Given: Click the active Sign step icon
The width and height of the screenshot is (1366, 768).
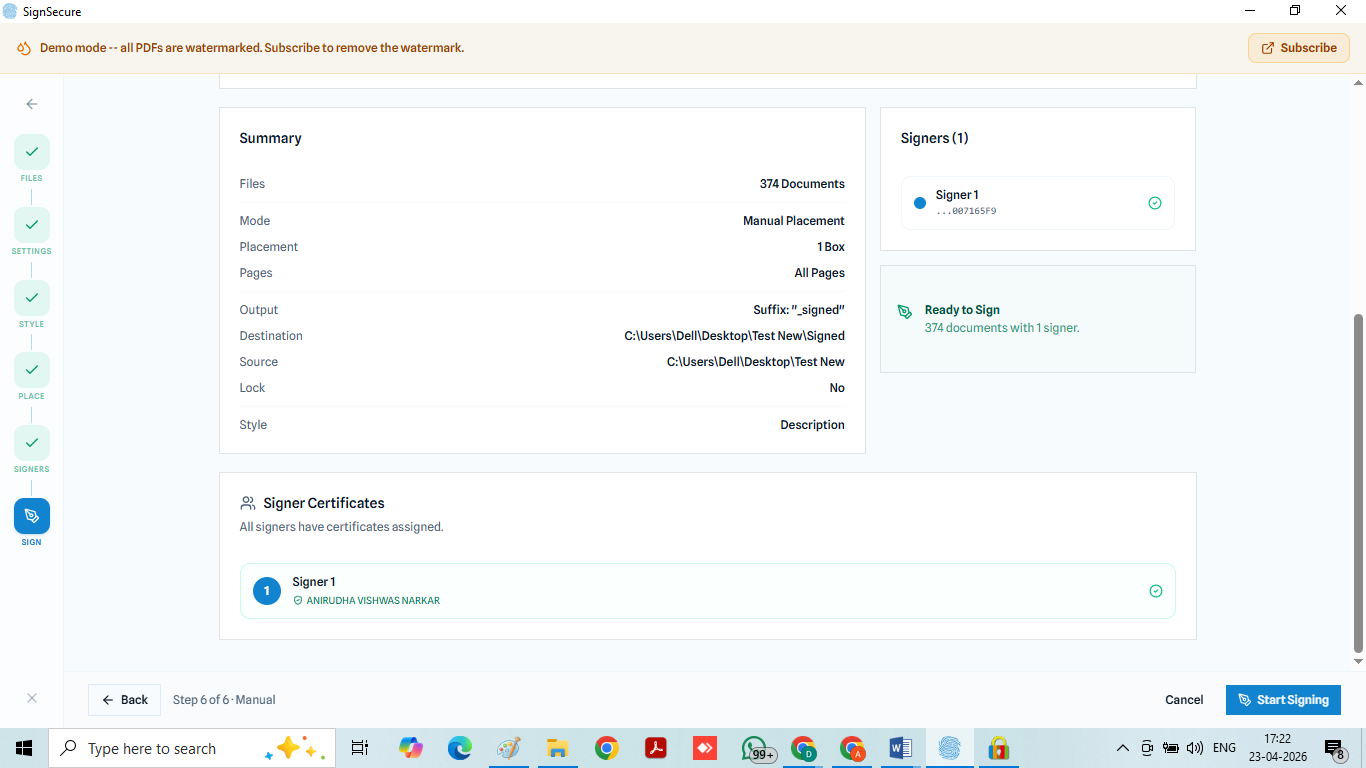Looking at the screenshot, I should point(32,516).
